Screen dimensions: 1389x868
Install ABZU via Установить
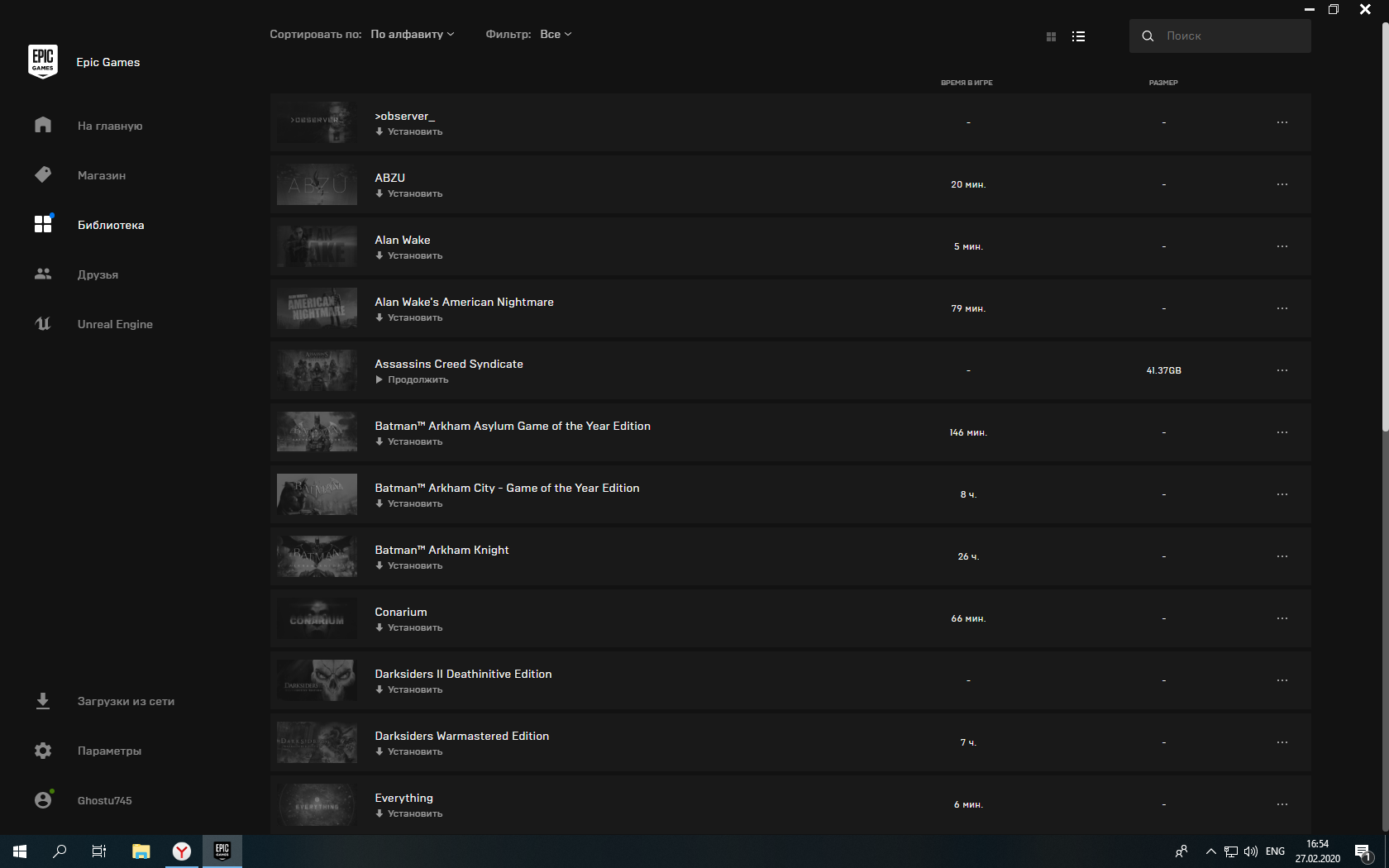click(x=409, y=193)
